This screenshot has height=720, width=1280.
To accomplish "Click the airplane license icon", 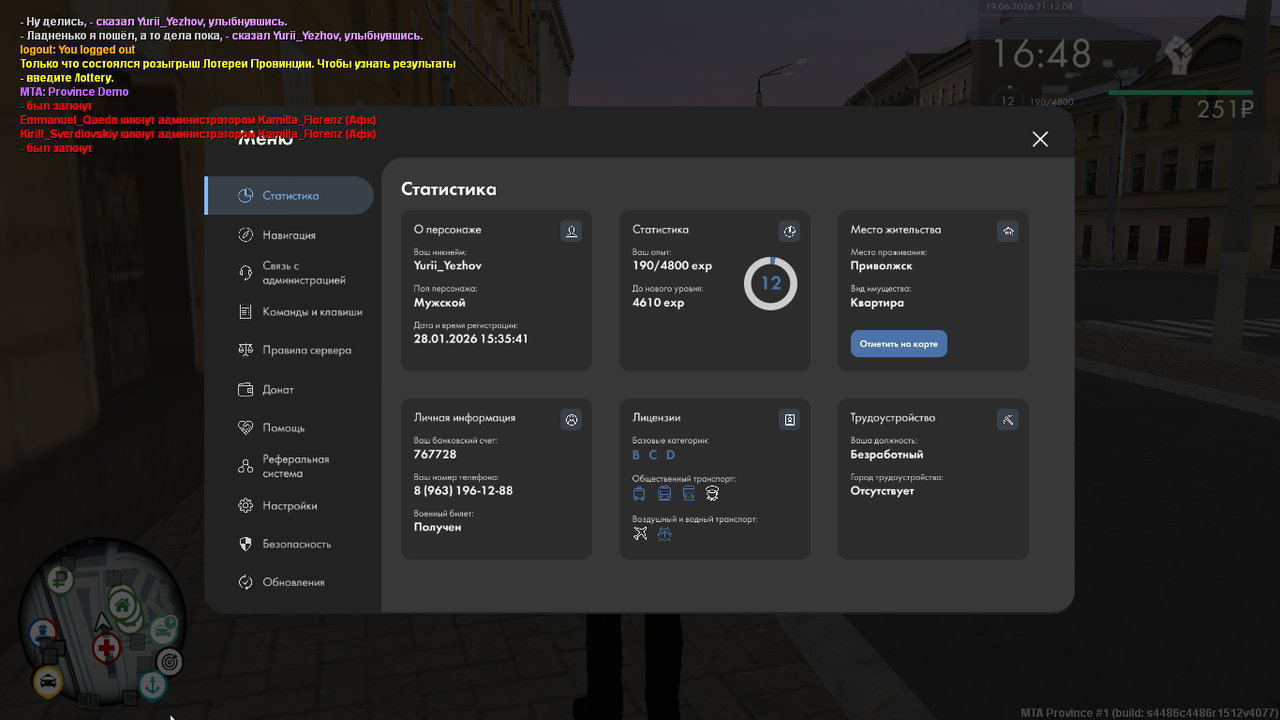I will [x=640, y=534].
